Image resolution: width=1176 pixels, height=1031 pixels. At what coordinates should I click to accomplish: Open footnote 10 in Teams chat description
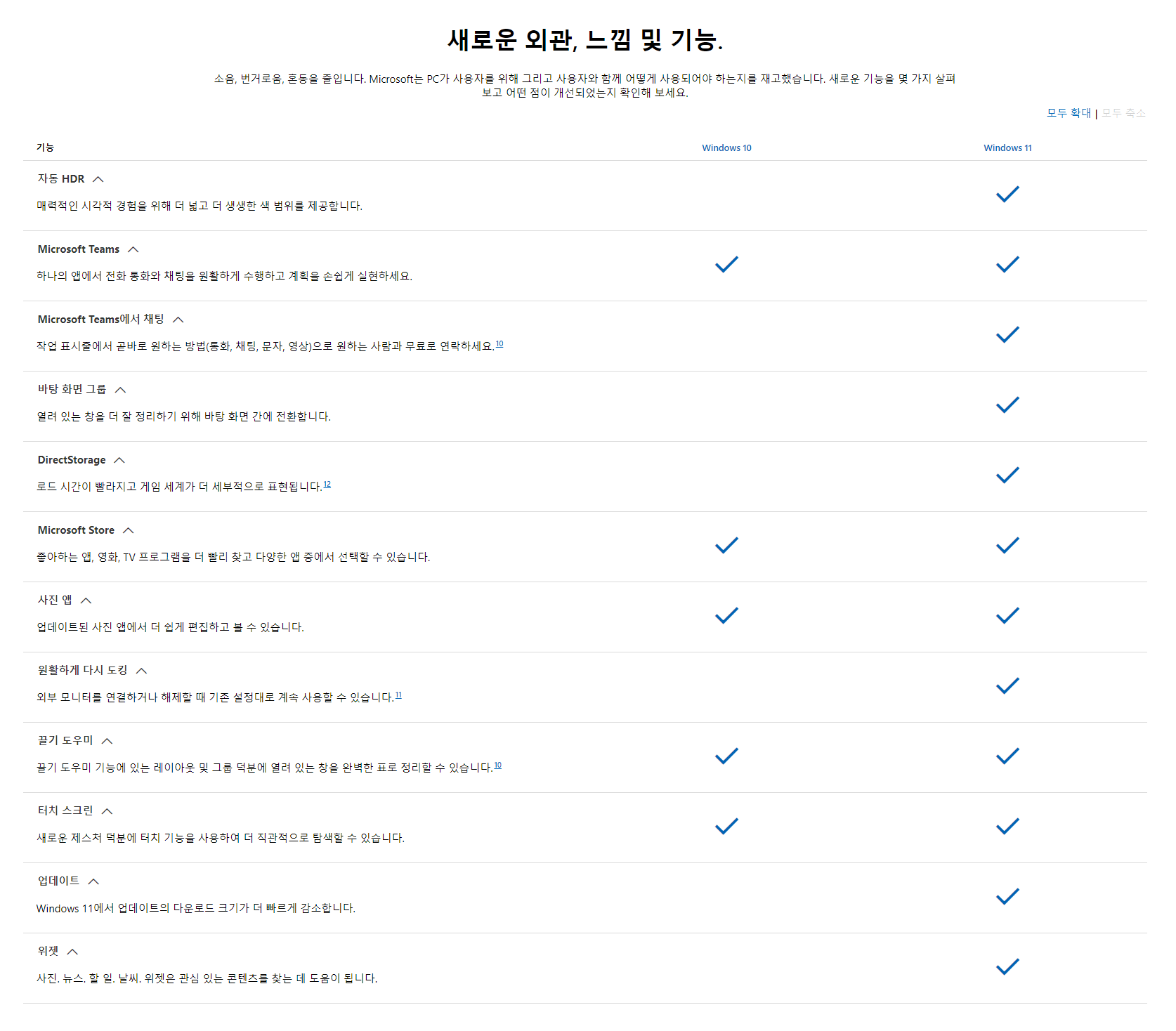[x=499, y=344]
